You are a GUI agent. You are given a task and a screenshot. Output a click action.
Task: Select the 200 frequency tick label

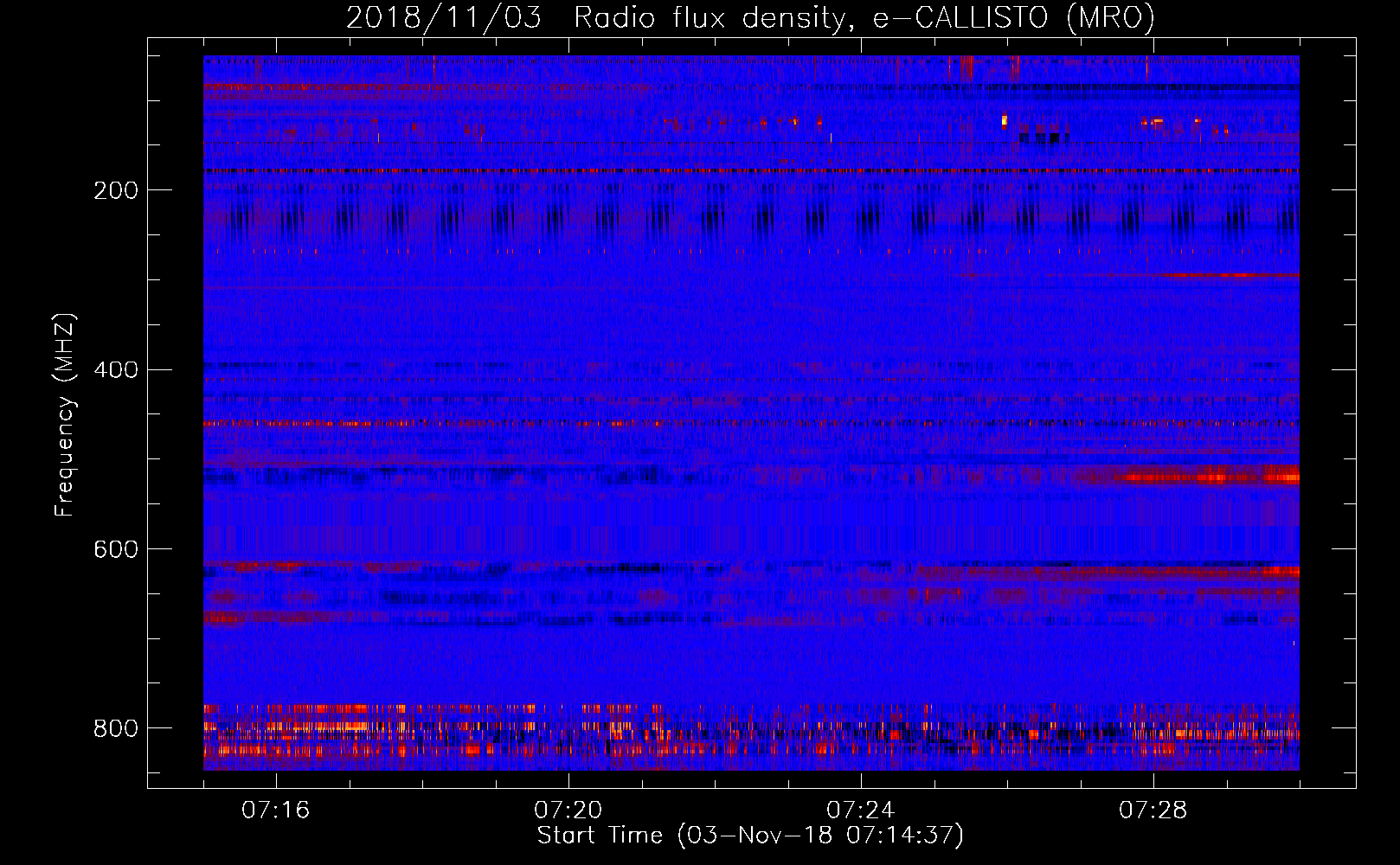pos(115,190)
